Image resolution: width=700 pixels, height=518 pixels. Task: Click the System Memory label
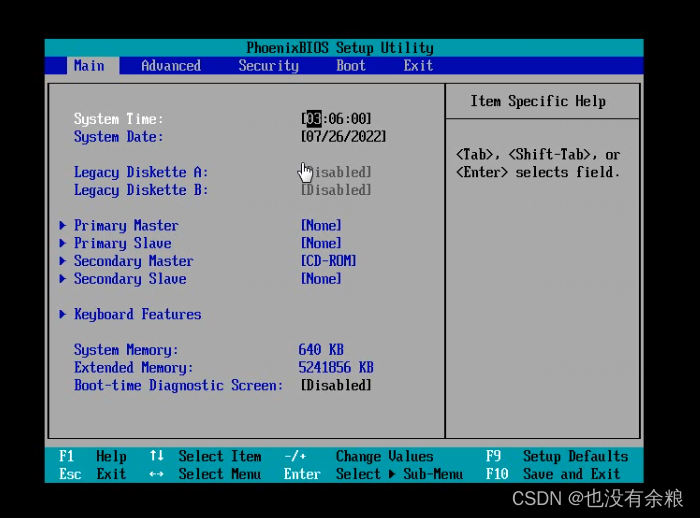point(126,350)
